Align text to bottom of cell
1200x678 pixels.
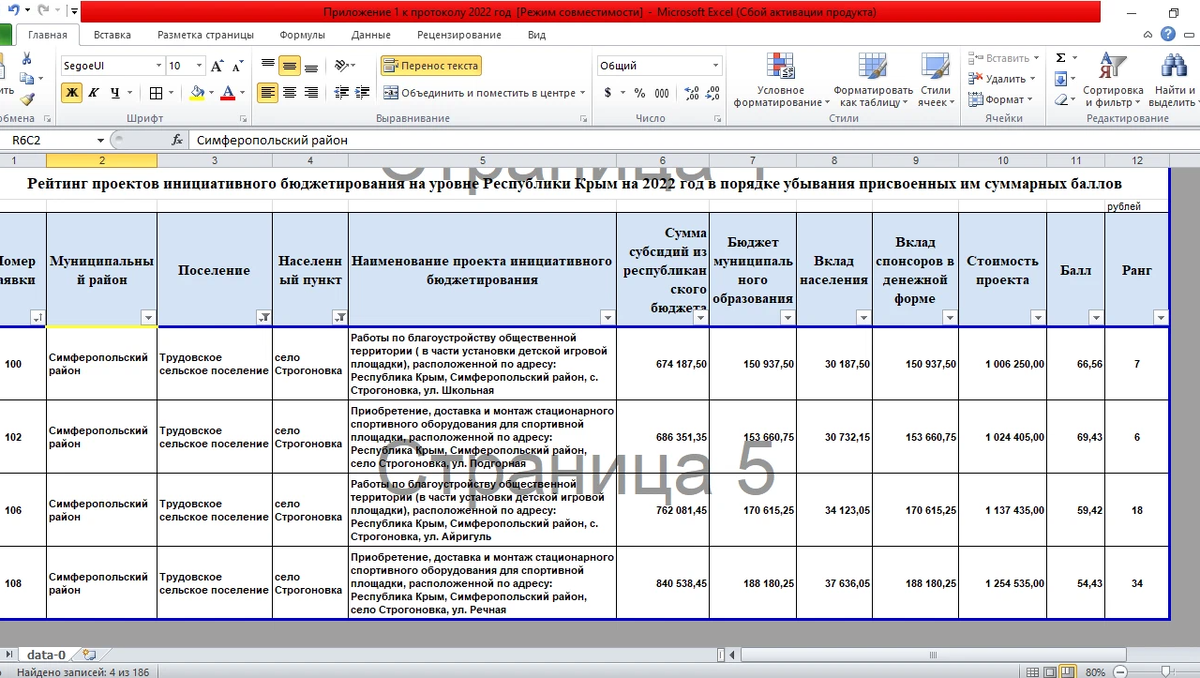click(312, 66)
